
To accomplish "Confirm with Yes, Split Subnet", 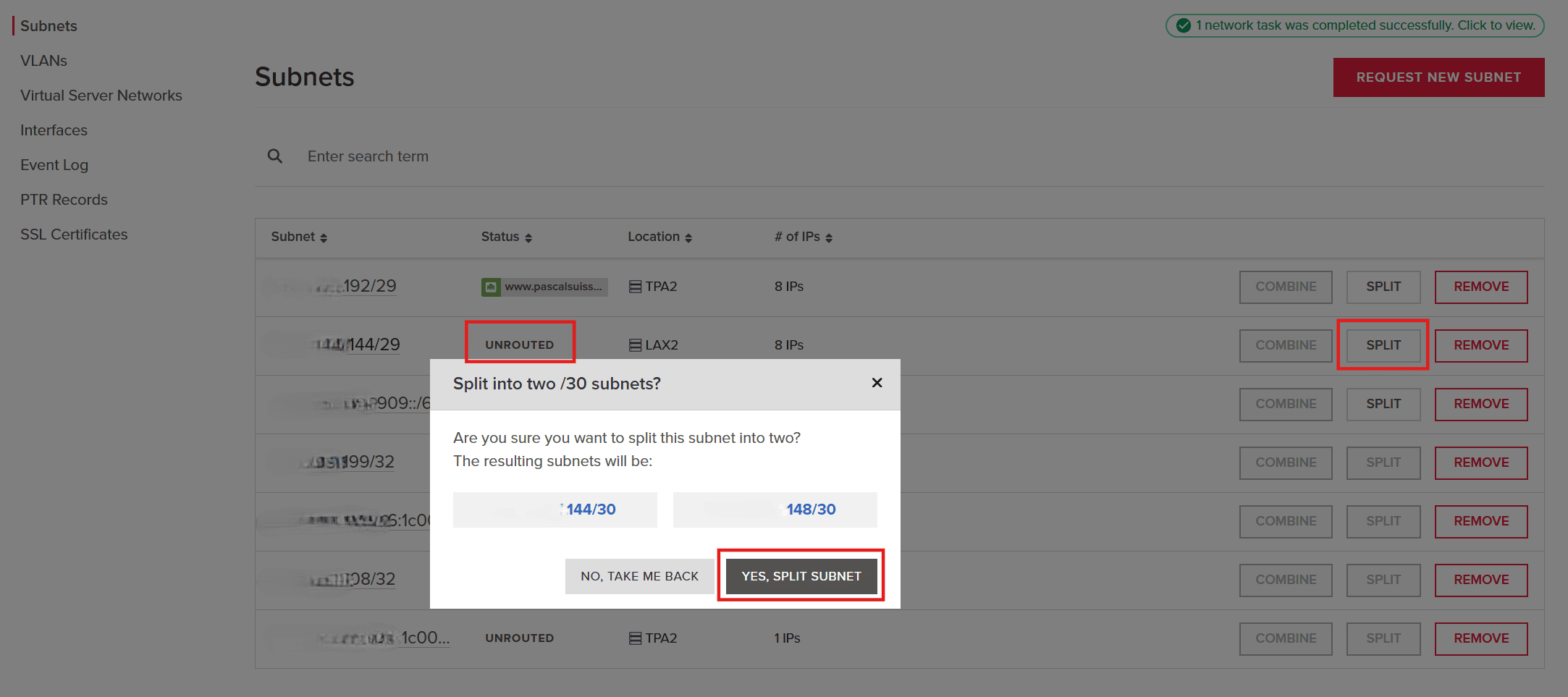I will (x=801, y=576).
